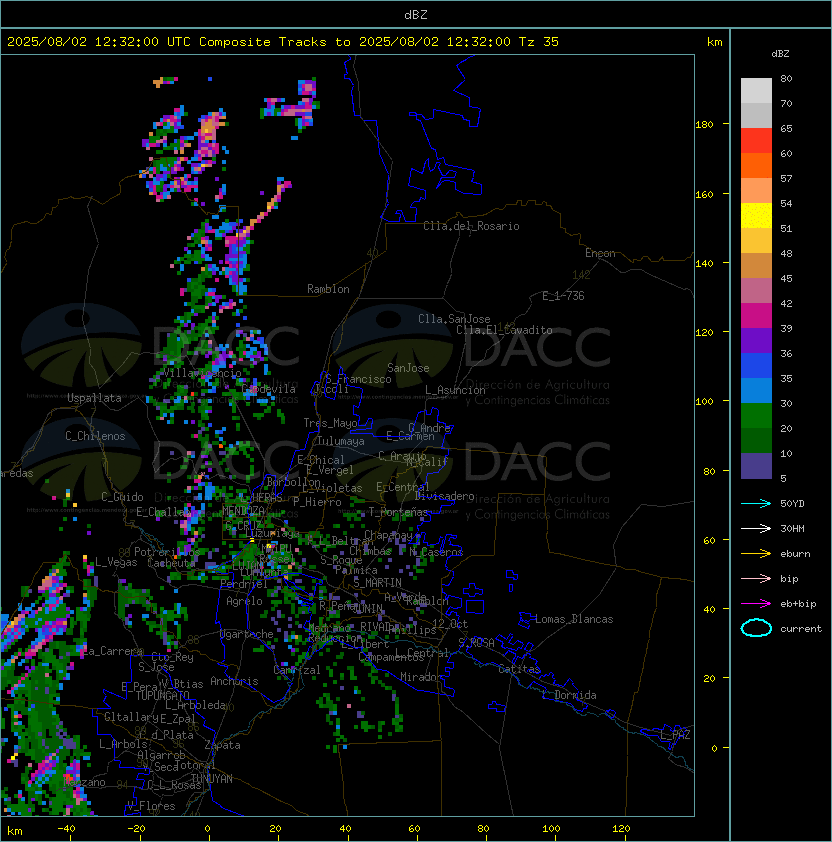Click the 'Agrelo' place label
The width and height of the screenshot is (832, 842).
point(244,601)
